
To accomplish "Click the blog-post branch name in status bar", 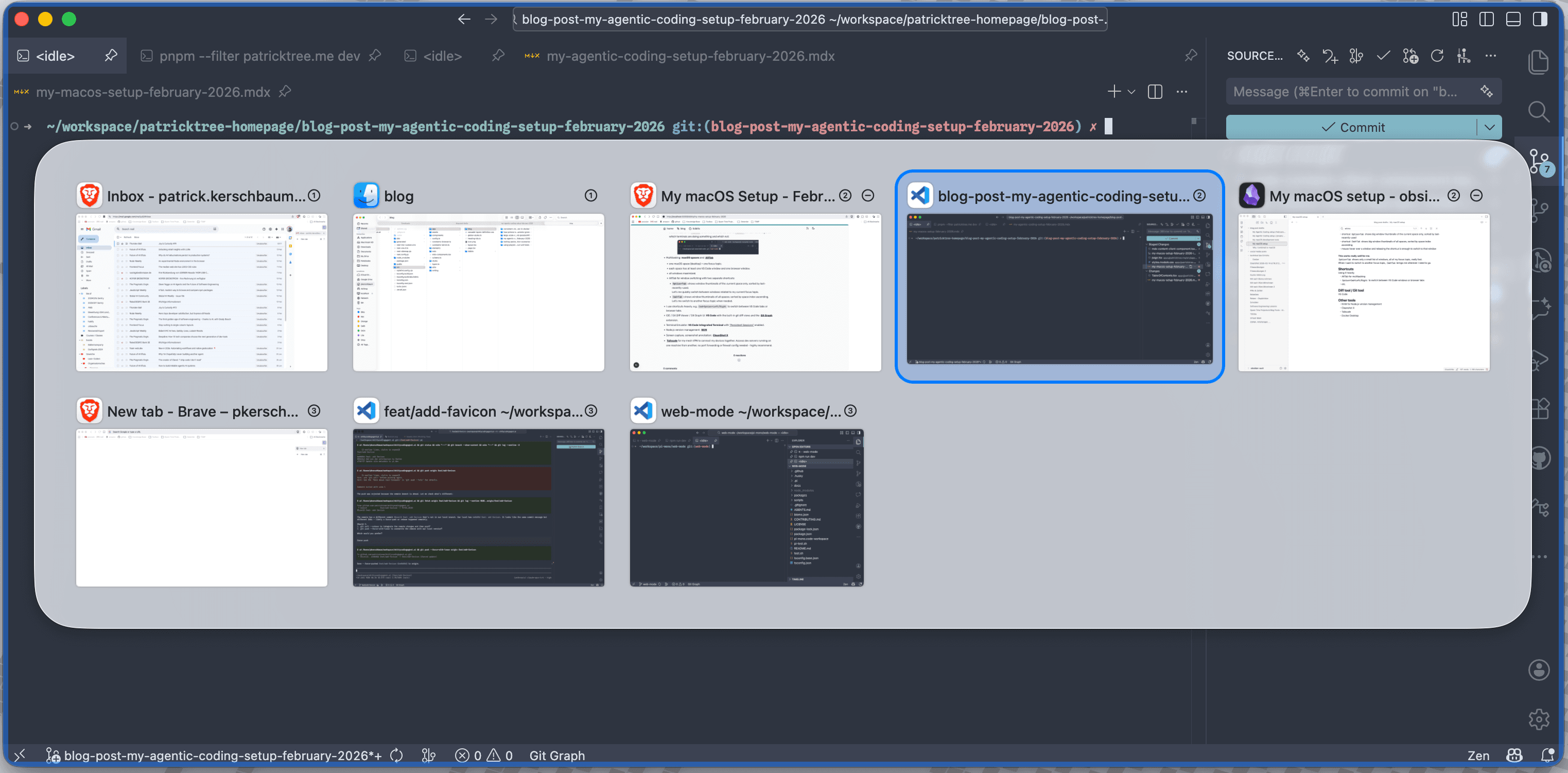I will point(214,755).
